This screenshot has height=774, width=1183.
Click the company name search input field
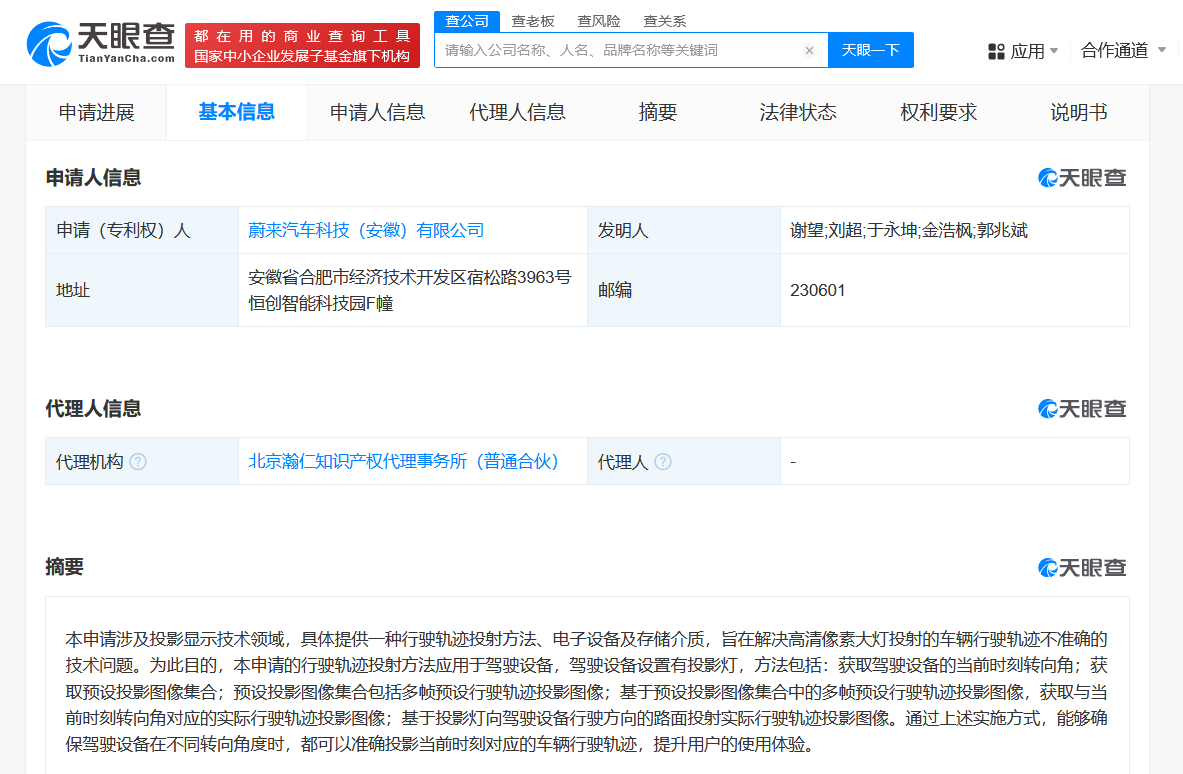(620, 51)
